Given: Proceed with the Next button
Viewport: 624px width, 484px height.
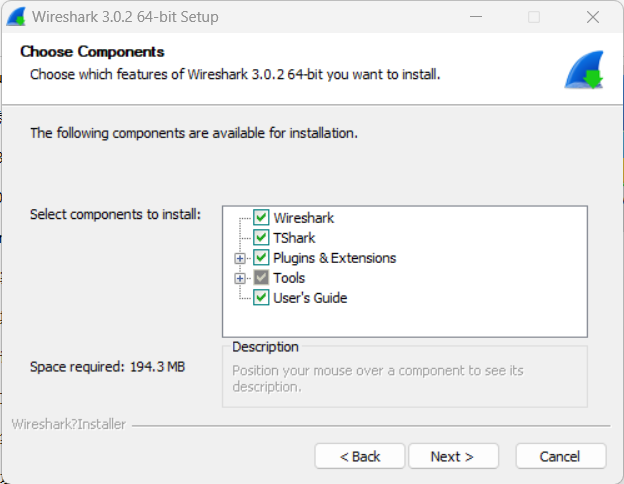Looking at the screenshot, I should 452,456.
